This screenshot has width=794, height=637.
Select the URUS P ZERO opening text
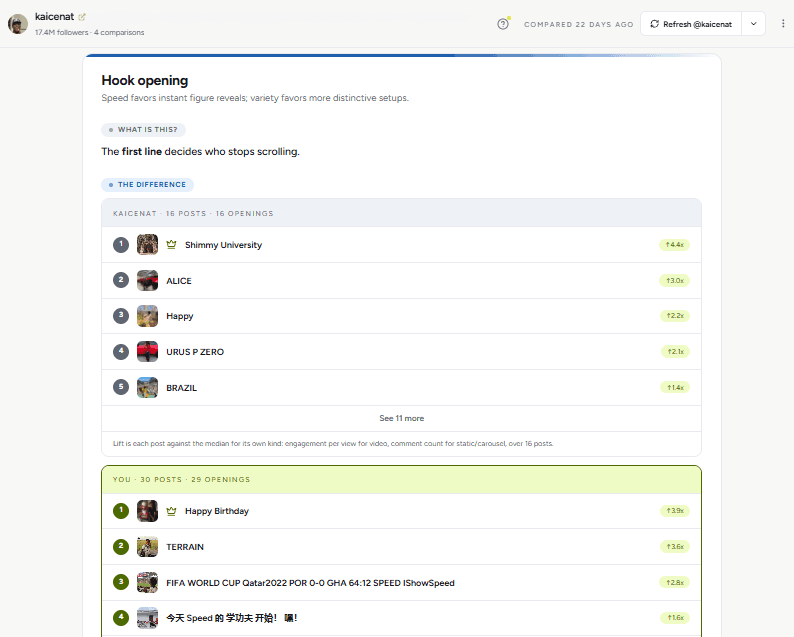(195, 352)
